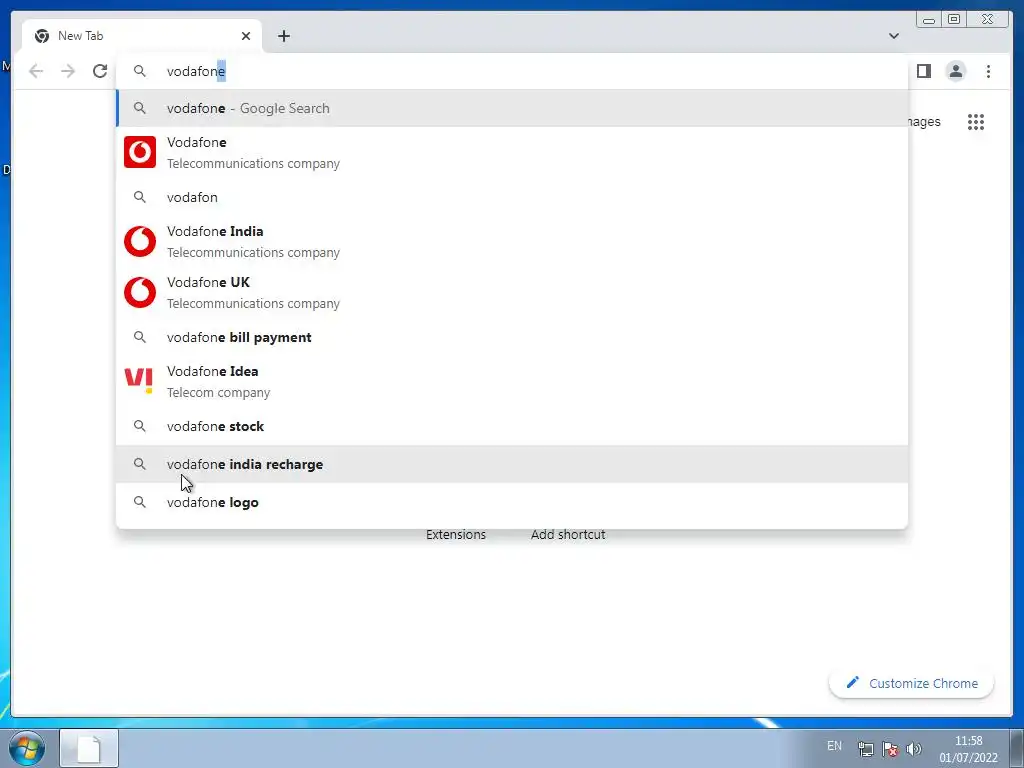The image size is (1024, 768).
Task: Click search magnifier beside 'vodafone stock'
Action: coord(140,426)
